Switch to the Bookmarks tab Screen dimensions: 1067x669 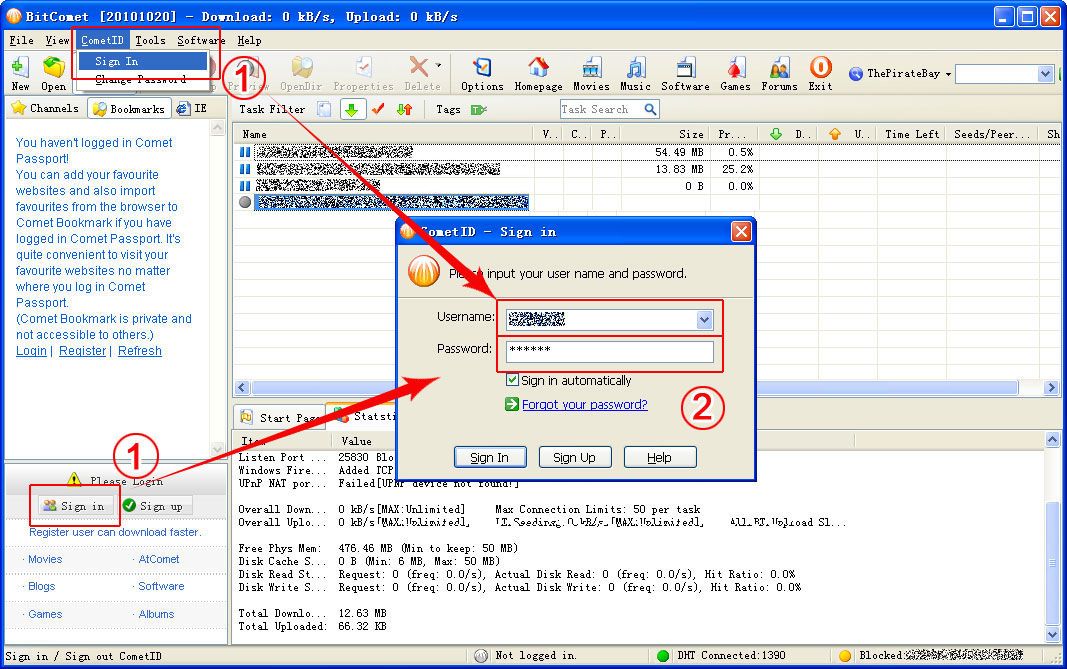pos(129,109)
